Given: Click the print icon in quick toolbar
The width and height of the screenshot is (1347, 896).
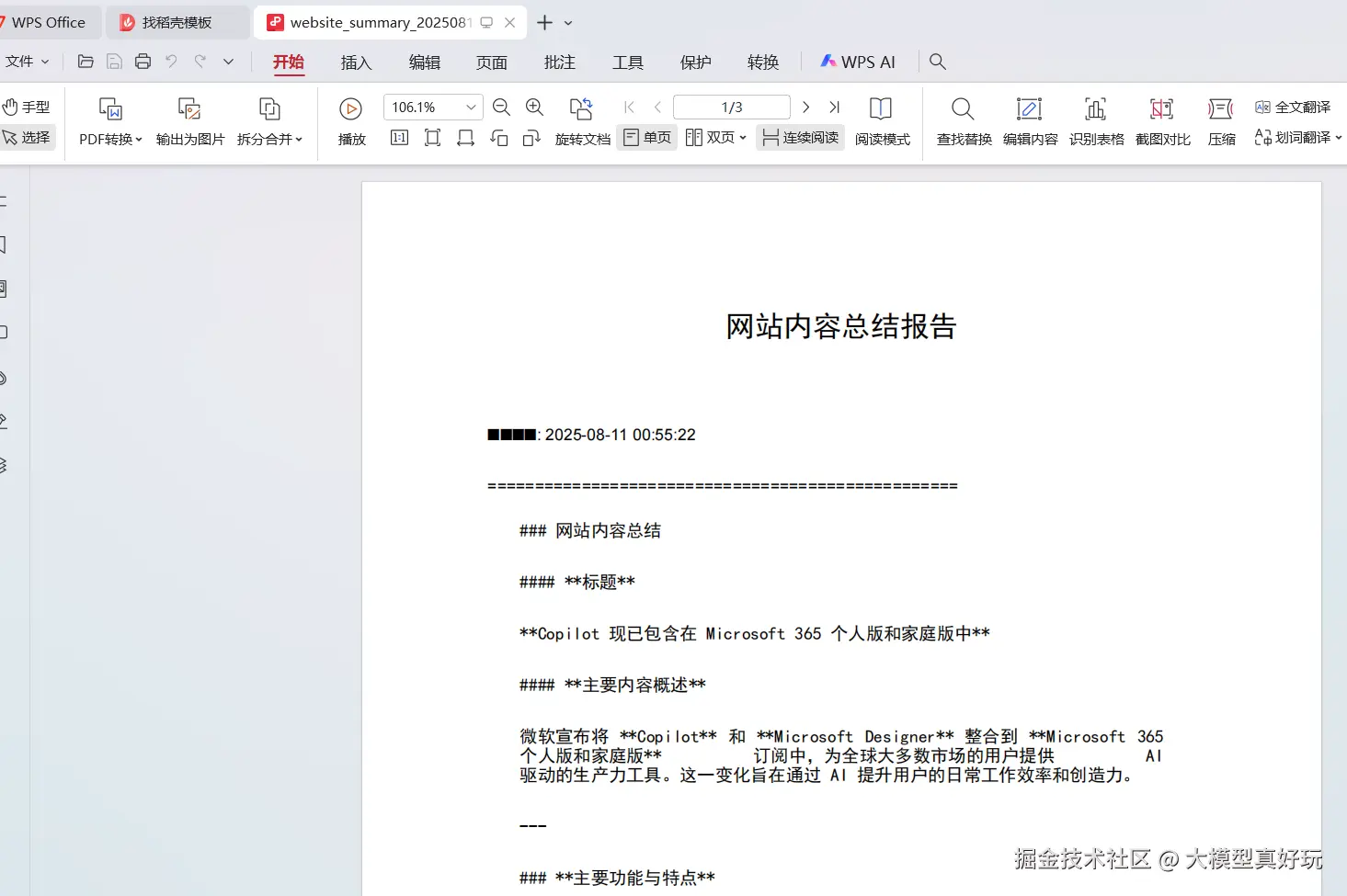Looking at the screenshot, I should (143, 62).
